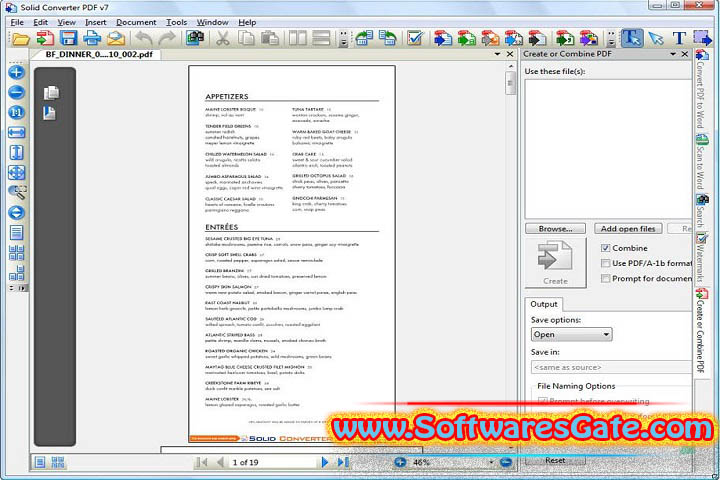Toggle the Combine checkbox
This screenshot has width=720, height=480.
pyautogui.click(x=606, y=248)
